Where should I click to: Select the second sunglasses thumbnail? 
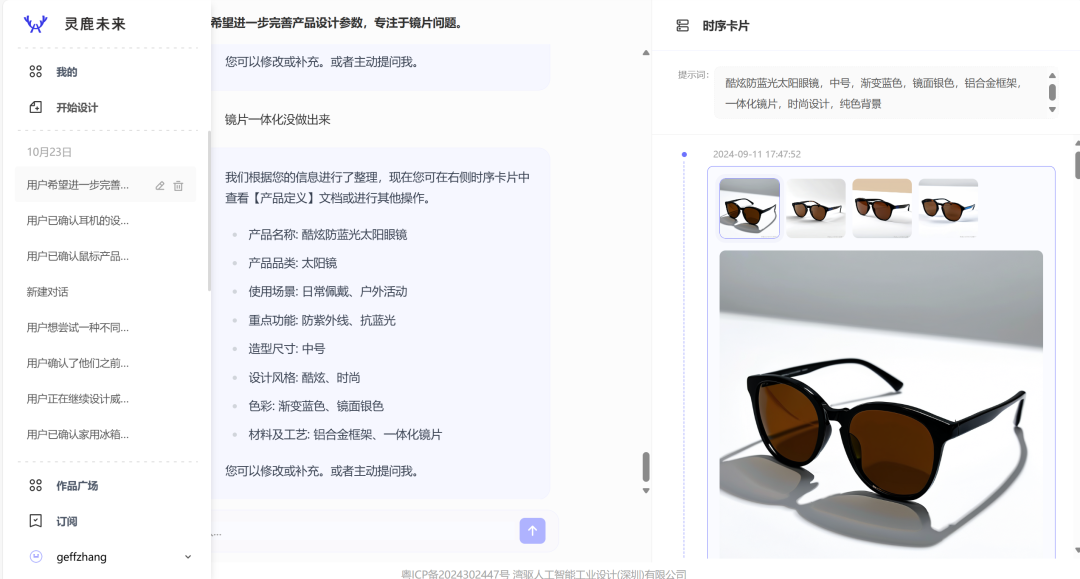click(815, 207)
